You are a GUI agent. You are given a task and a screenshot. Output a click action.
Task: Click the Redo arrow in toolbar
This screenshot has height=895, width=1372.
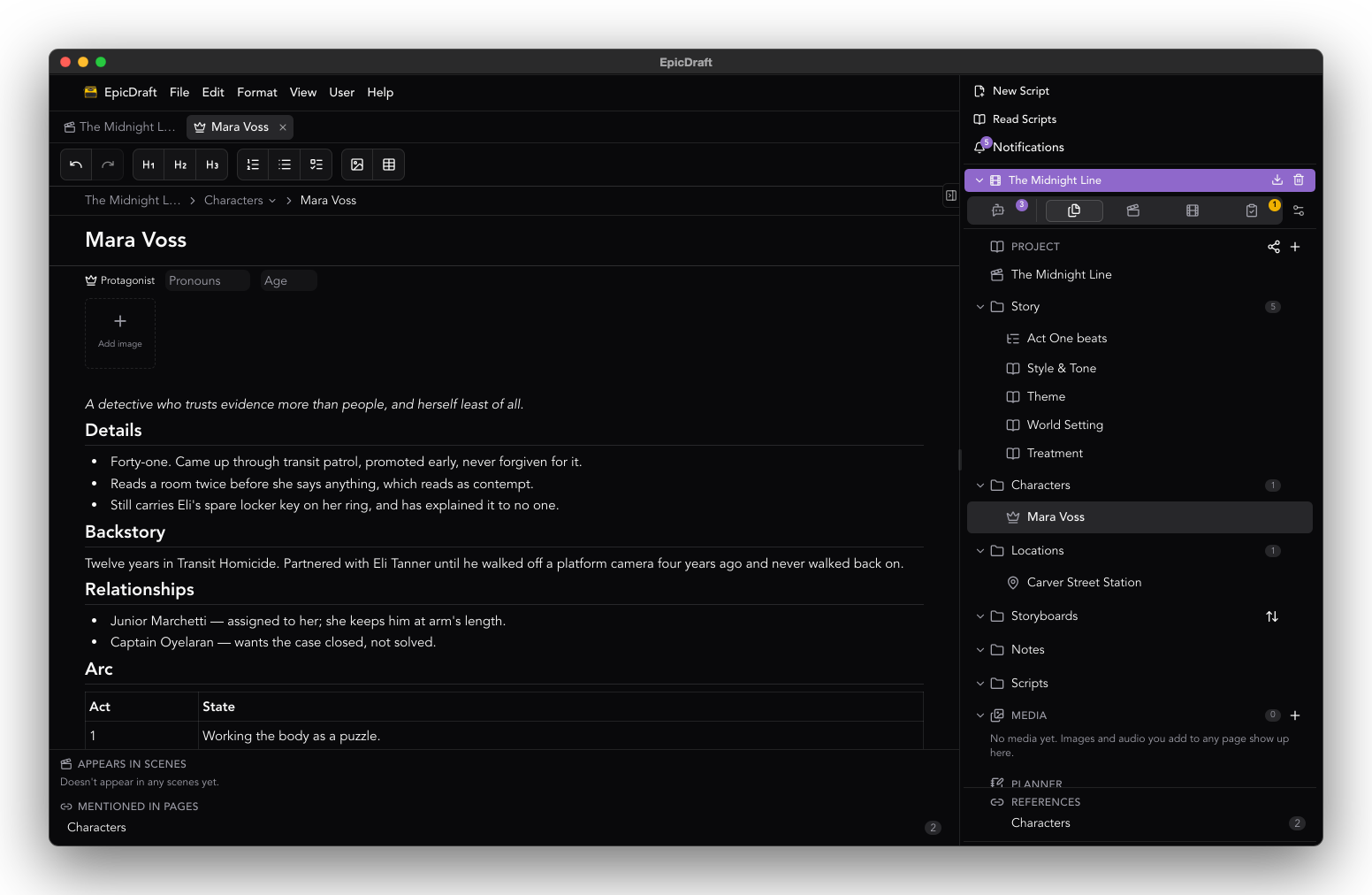(x=108, y=164)
